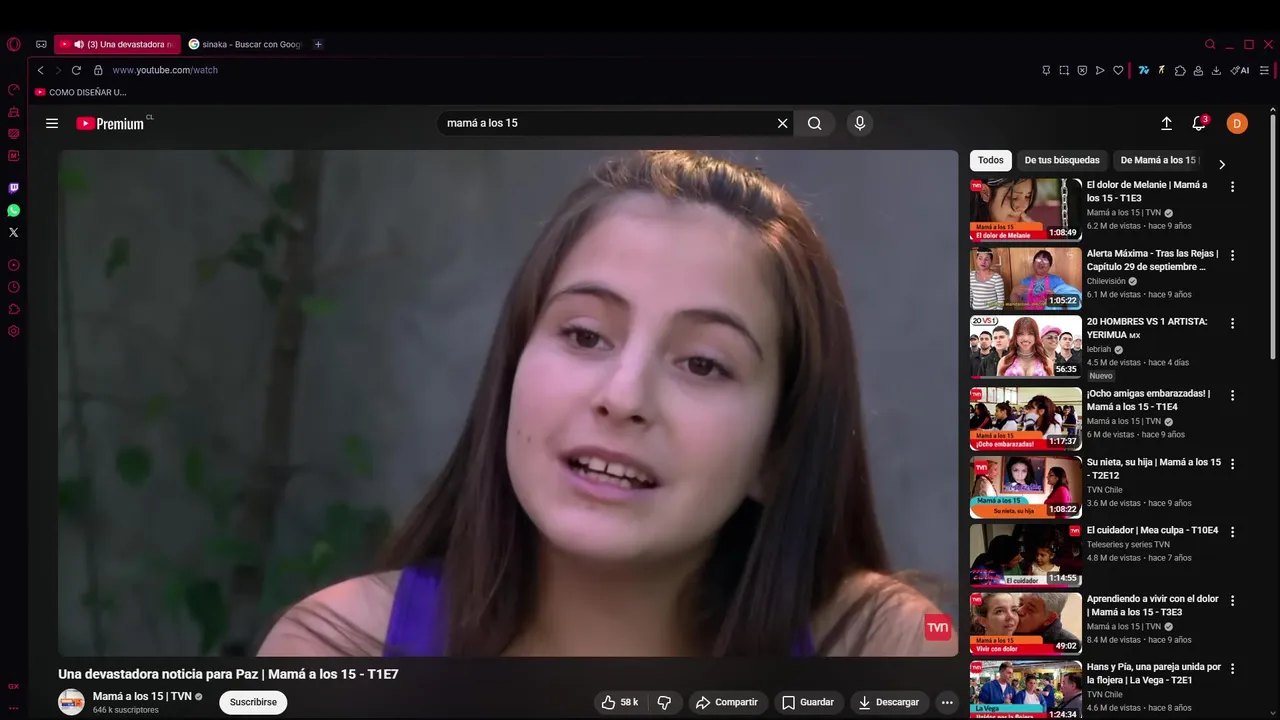Click the Descargar download button
This screenshot has height=720, width=1280.
[889, 702]
